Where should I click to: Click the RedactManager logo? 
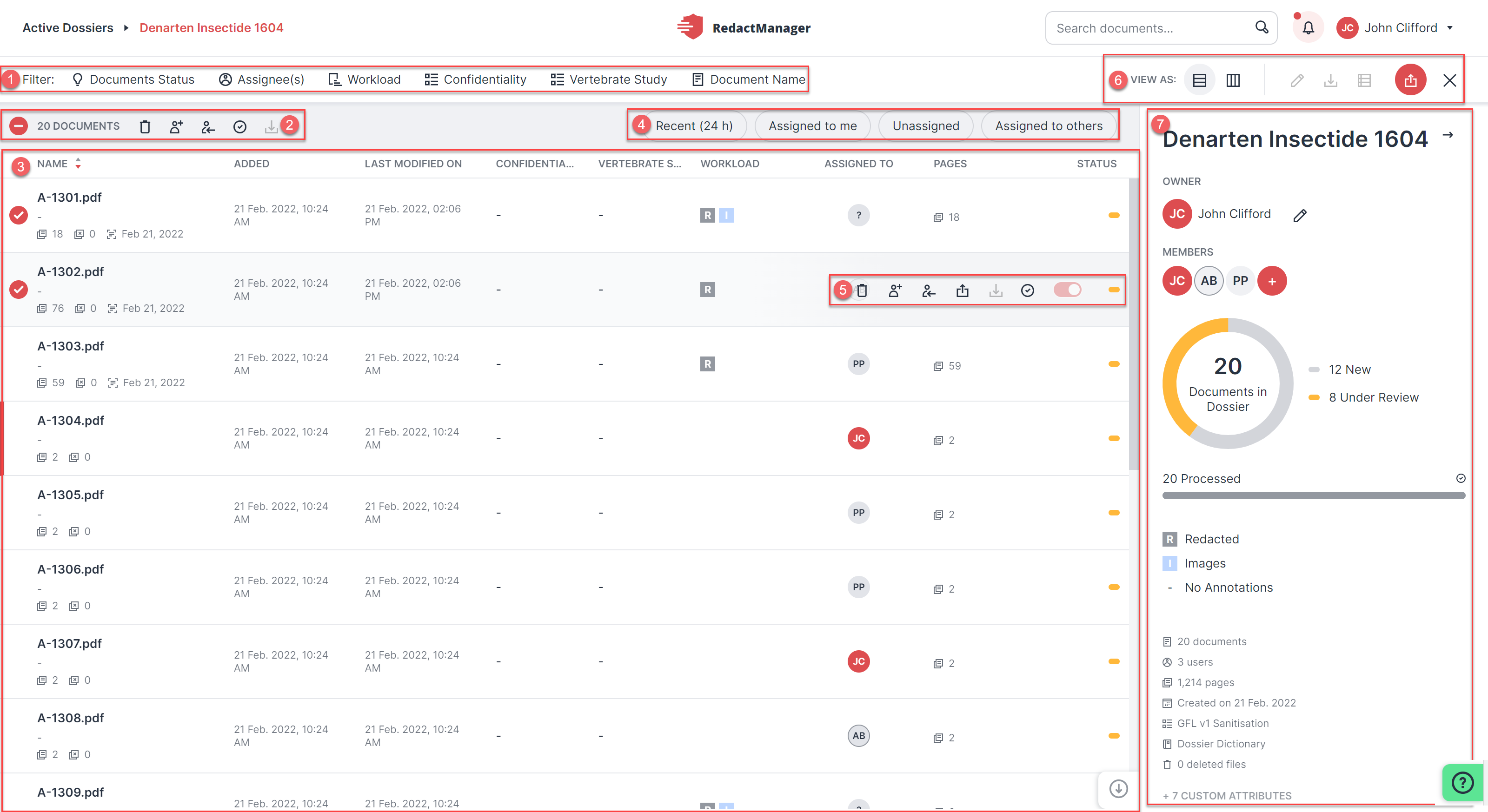744,27
